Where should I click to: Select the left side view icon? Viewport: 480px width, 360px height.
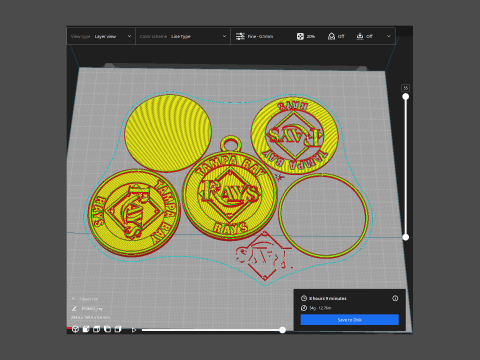pos(107,329)
